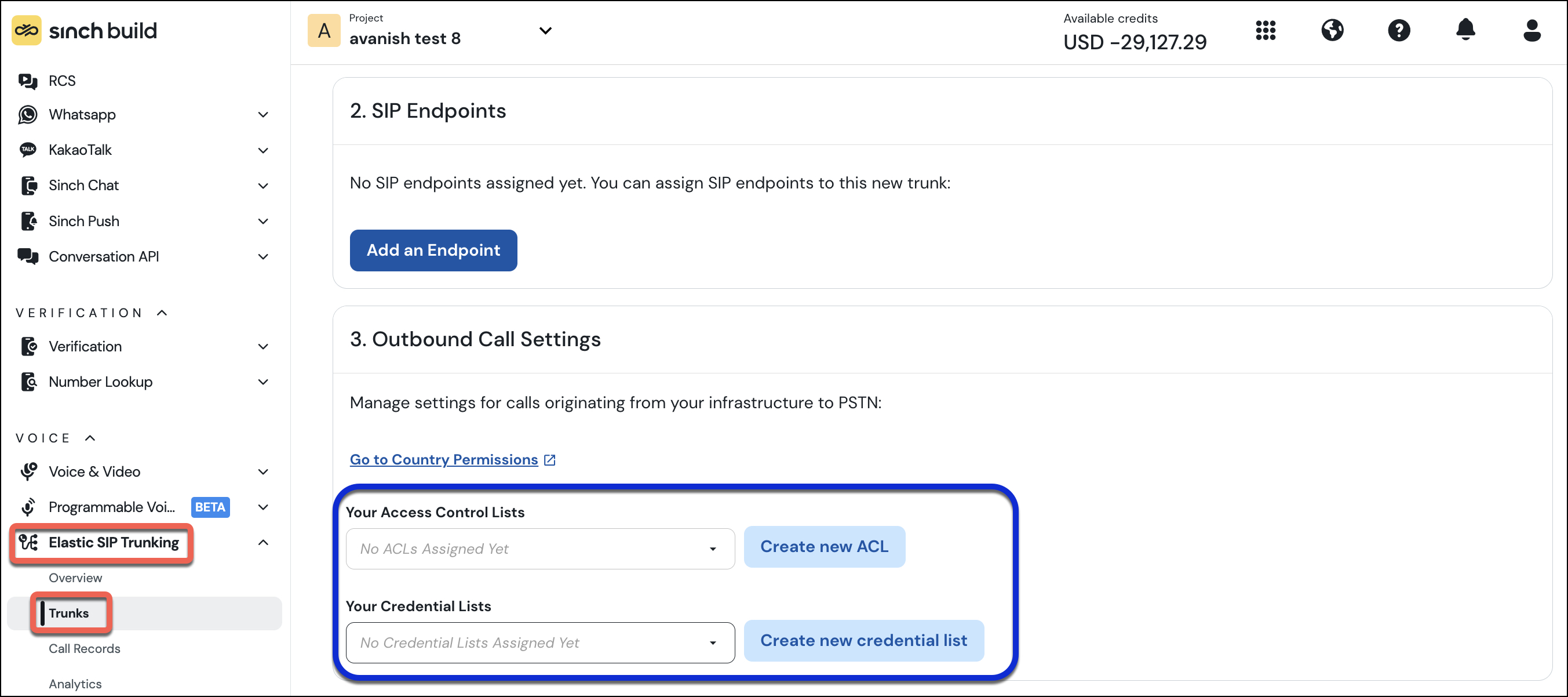Click the Sinch Chat sidebar icon
The height and width of the screenshot is (697, 1568).
(x=28, y=185)
